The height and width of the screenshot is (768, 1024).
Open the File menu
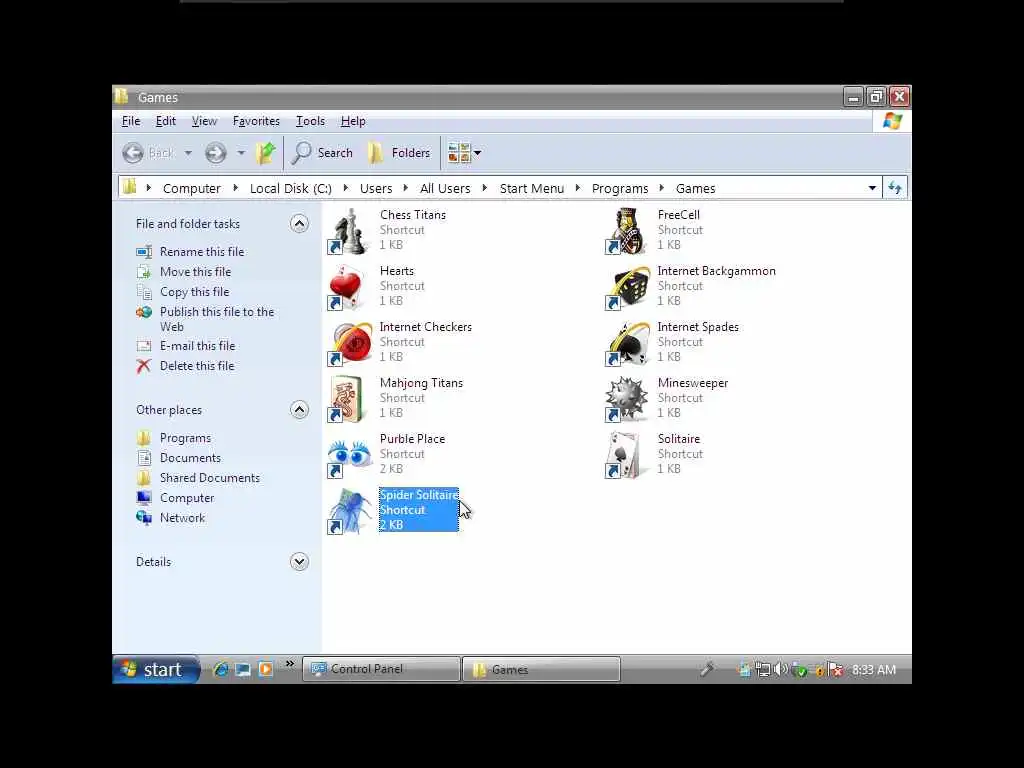click(x=131, y=121)
